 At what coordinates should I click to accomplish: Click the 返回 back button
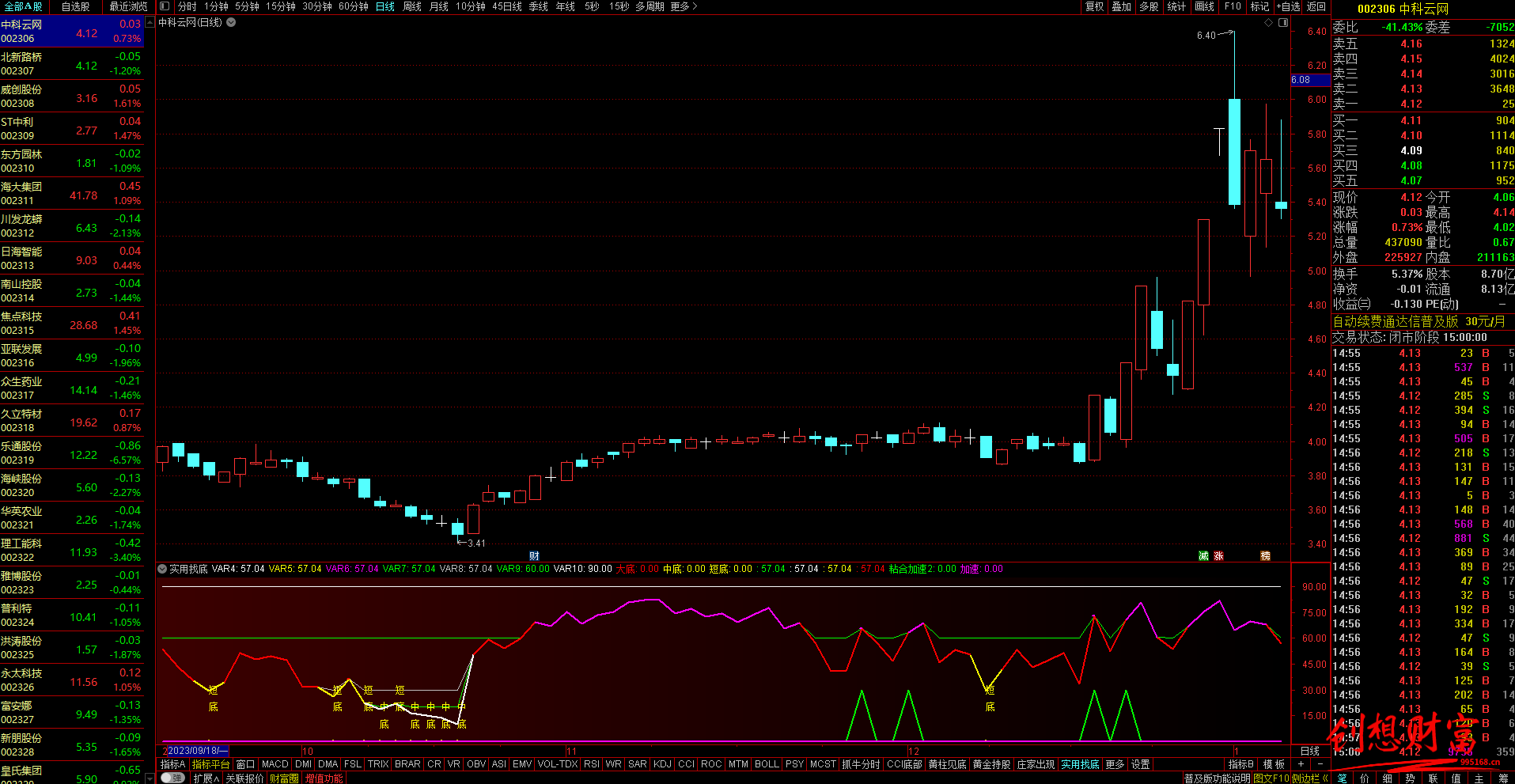(x=1316, y=6)
